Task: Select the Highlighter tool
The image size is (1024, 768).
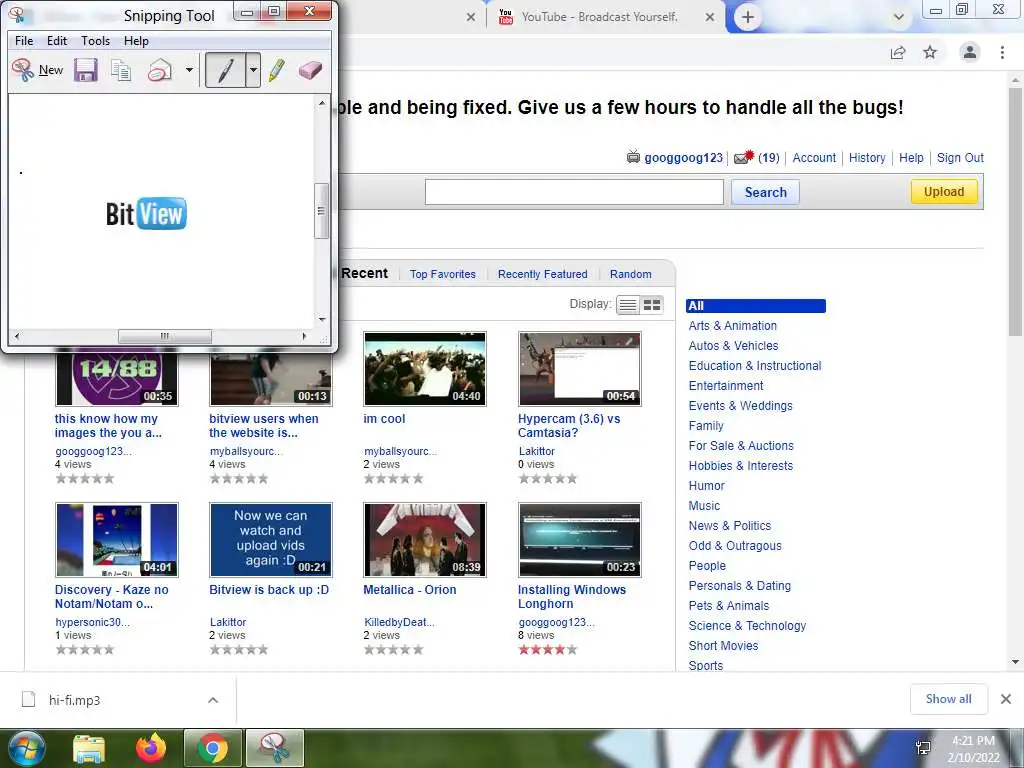Action: 276,70
